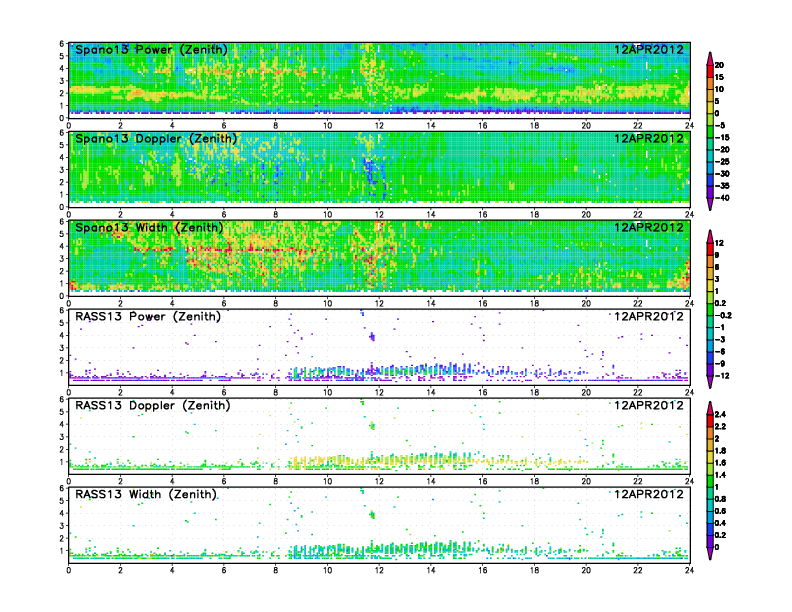
Task: Pick the pink top arrow of the middle colorbar
Action: pos(710,236)
